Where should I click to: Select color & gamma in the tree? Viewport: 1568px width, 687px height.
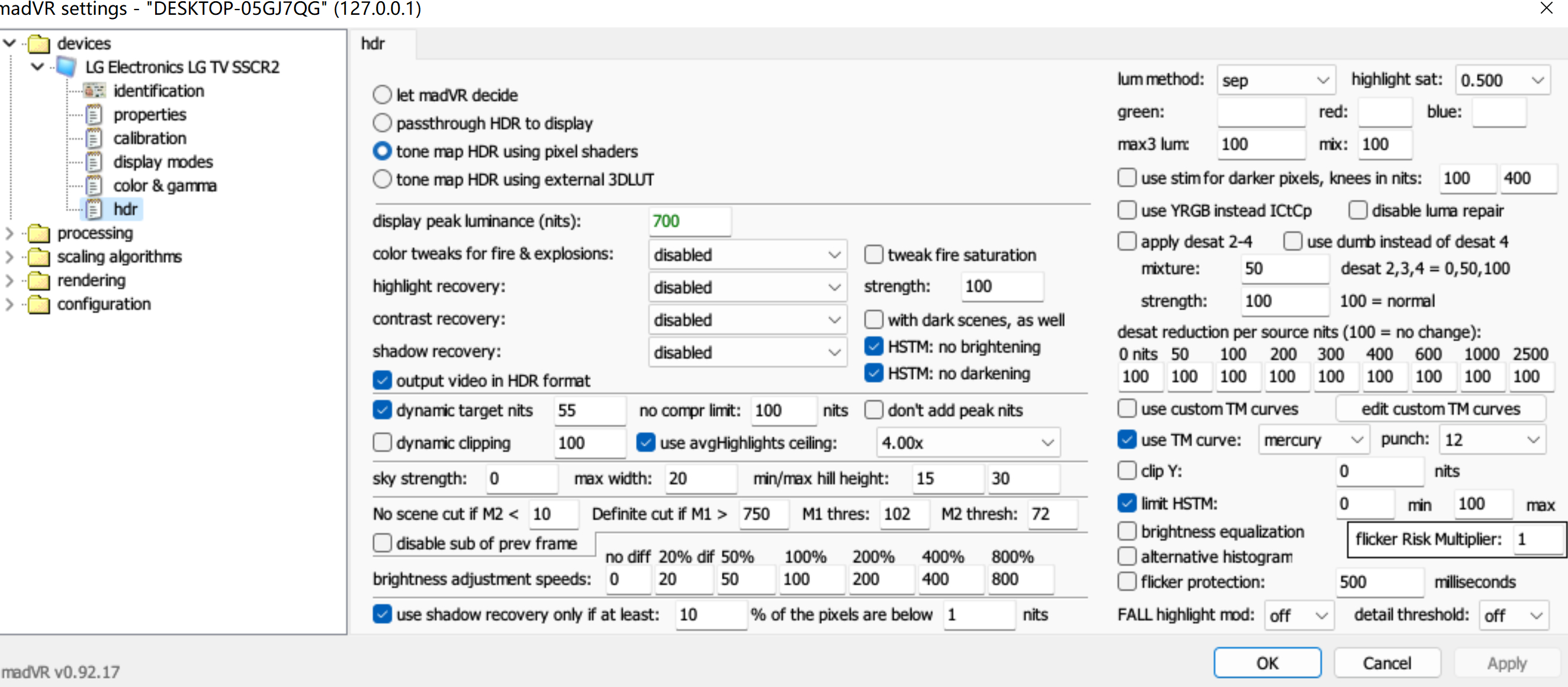coord(165,186)
